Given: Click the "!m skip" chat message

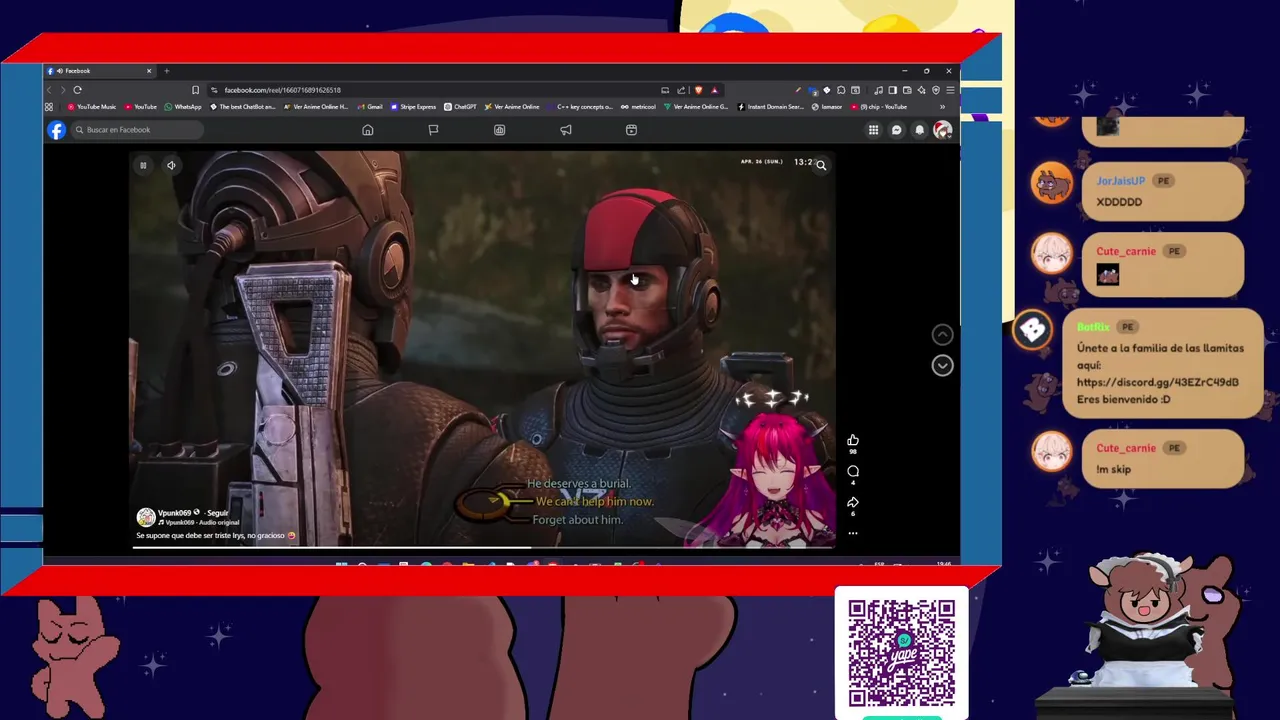Looking at the screenshot, I should click(1114, 469).
